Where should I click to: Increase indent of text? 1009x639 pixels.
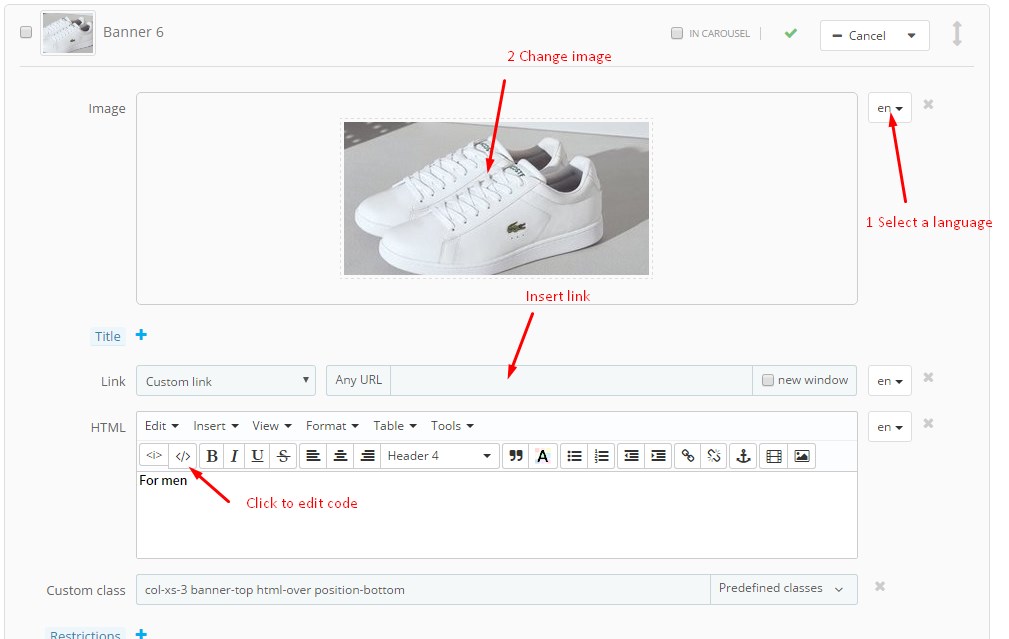tap(658, 456)
